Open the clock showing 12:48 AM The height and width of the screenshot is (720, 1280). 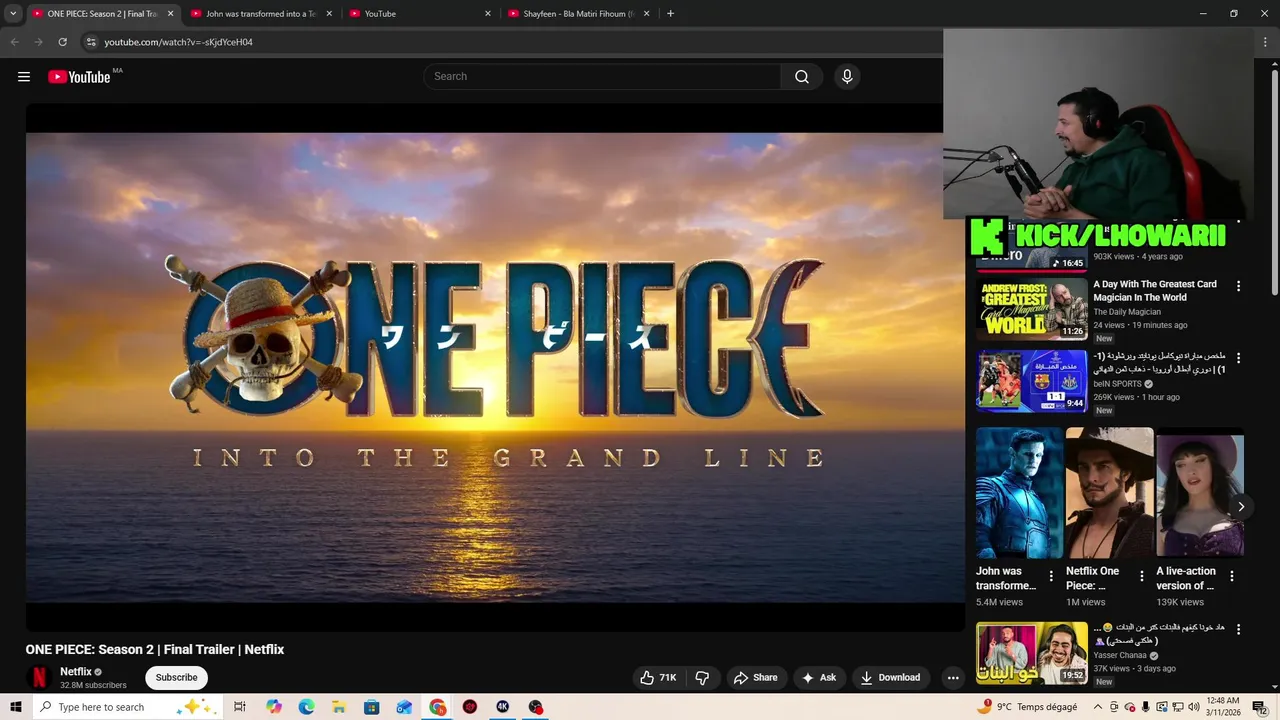point(1223,707)
